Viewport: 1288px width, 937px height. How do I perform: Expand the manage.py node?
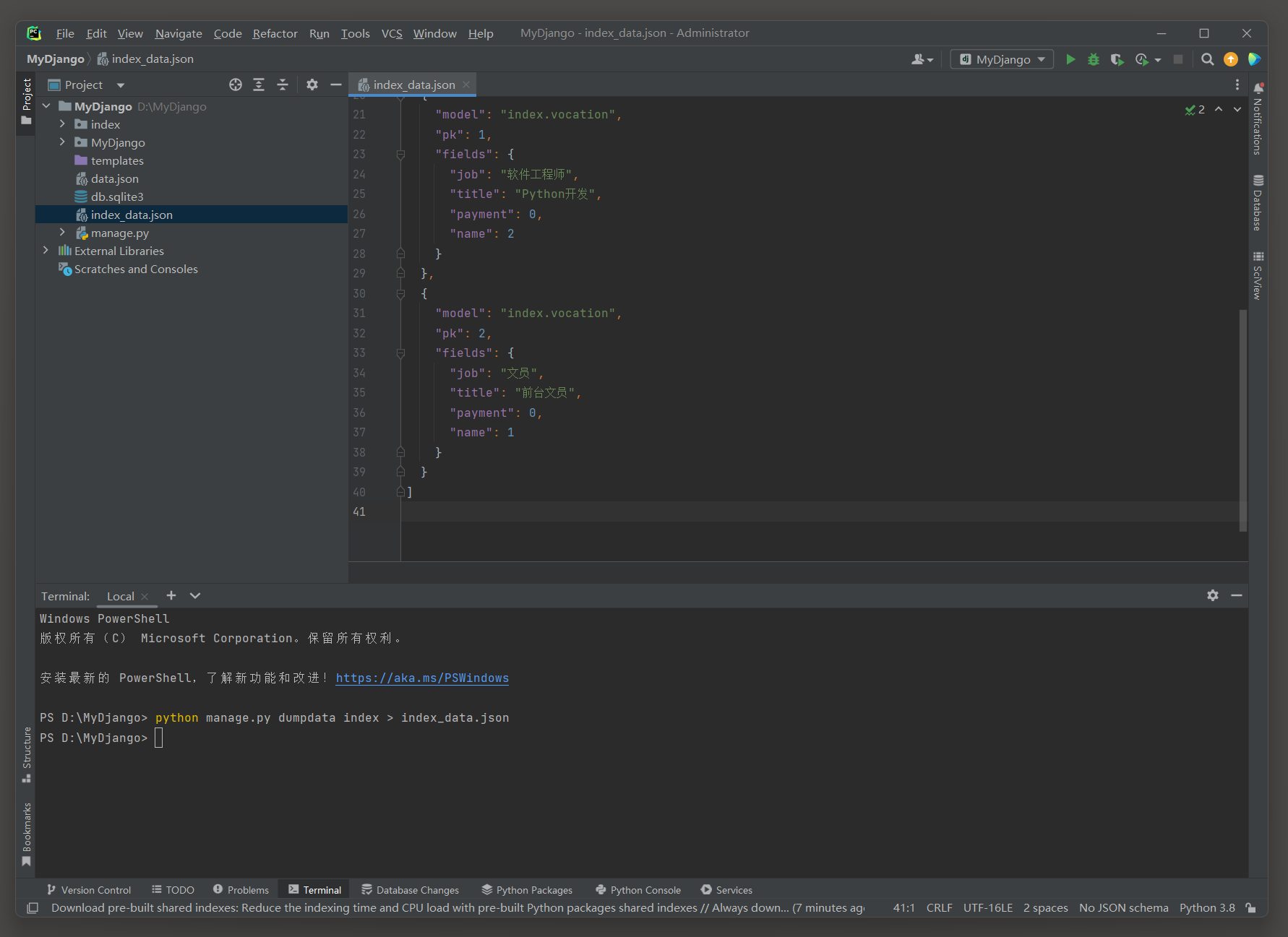(62, 233)
